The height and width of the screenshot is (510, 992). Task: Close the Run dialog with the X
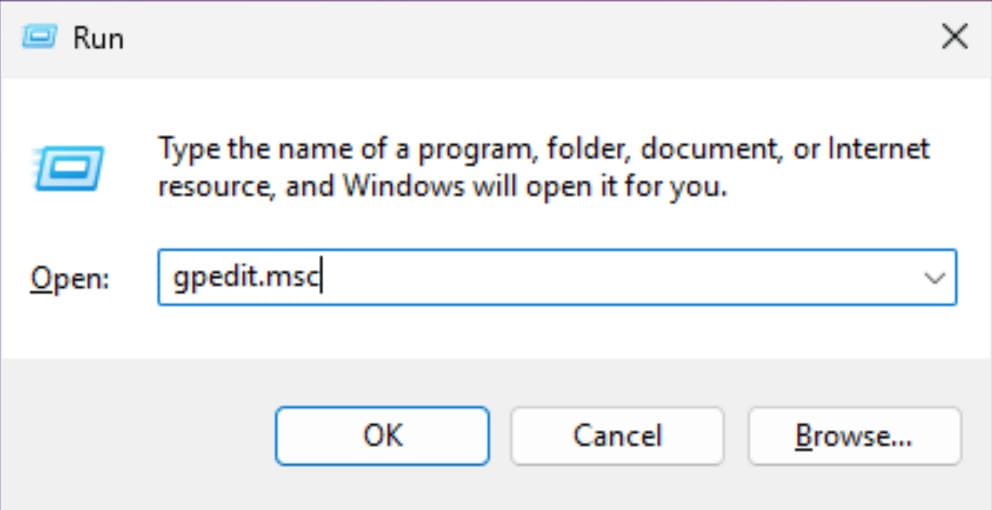(x=954, y=38)
